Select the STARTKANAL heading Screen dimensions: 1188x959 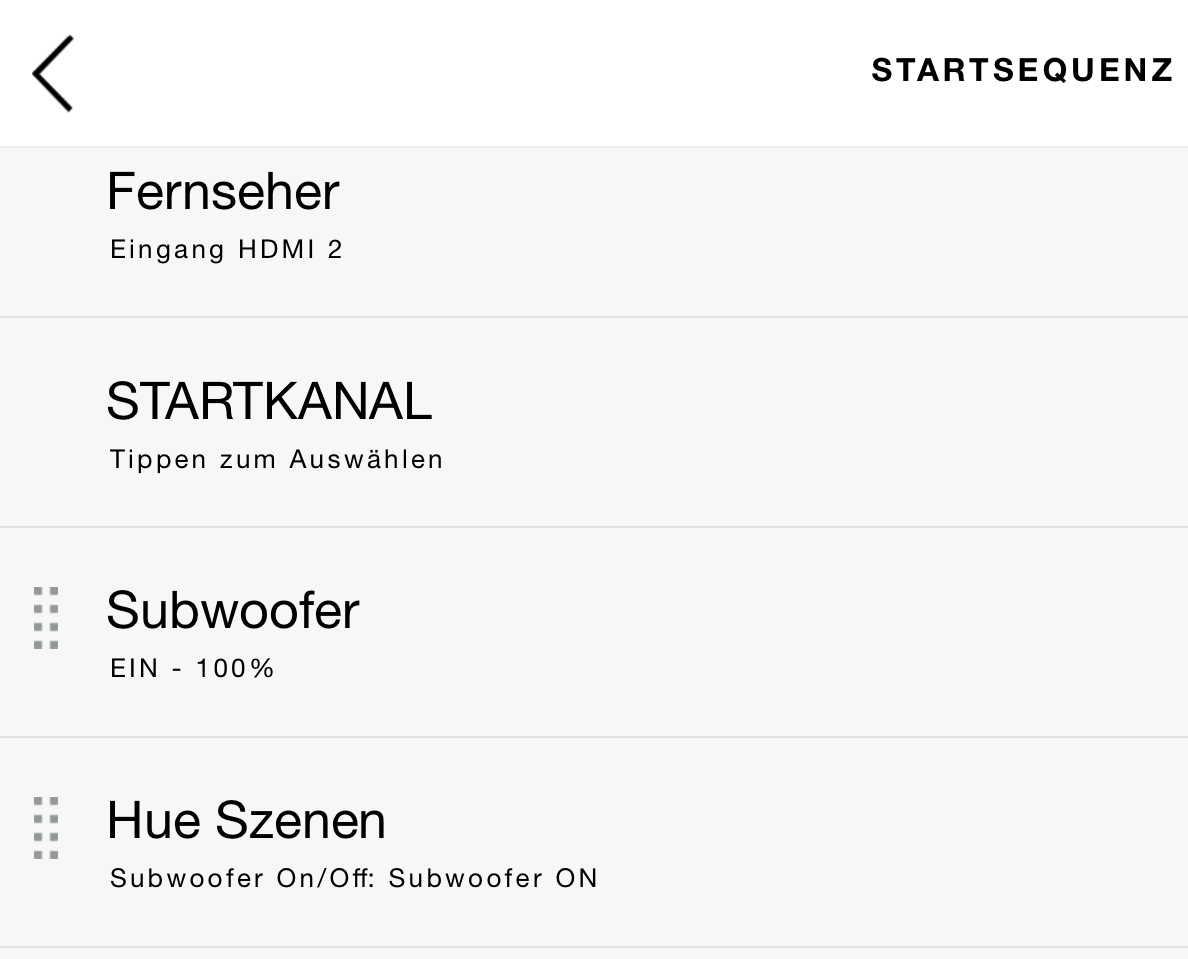269,401
